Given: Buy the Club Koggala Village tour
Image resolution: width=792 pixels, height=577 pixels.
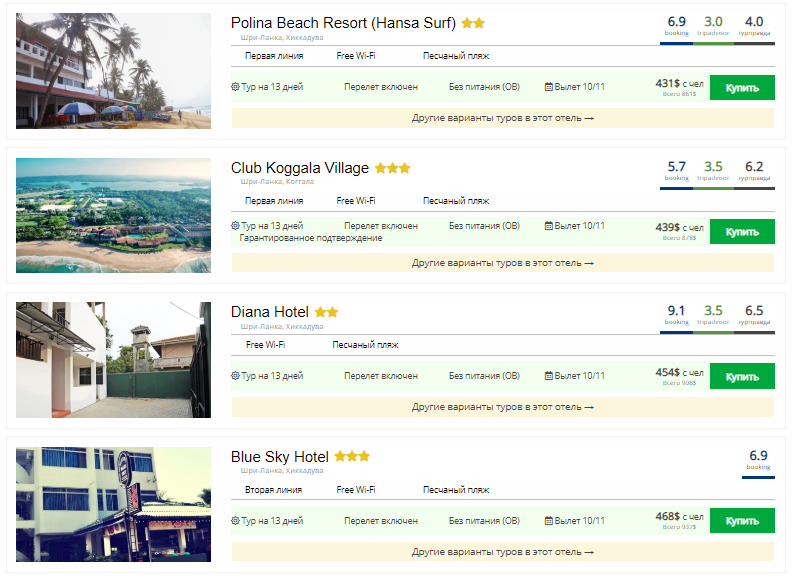Looking at the screenshot, I should click(742, 232).
